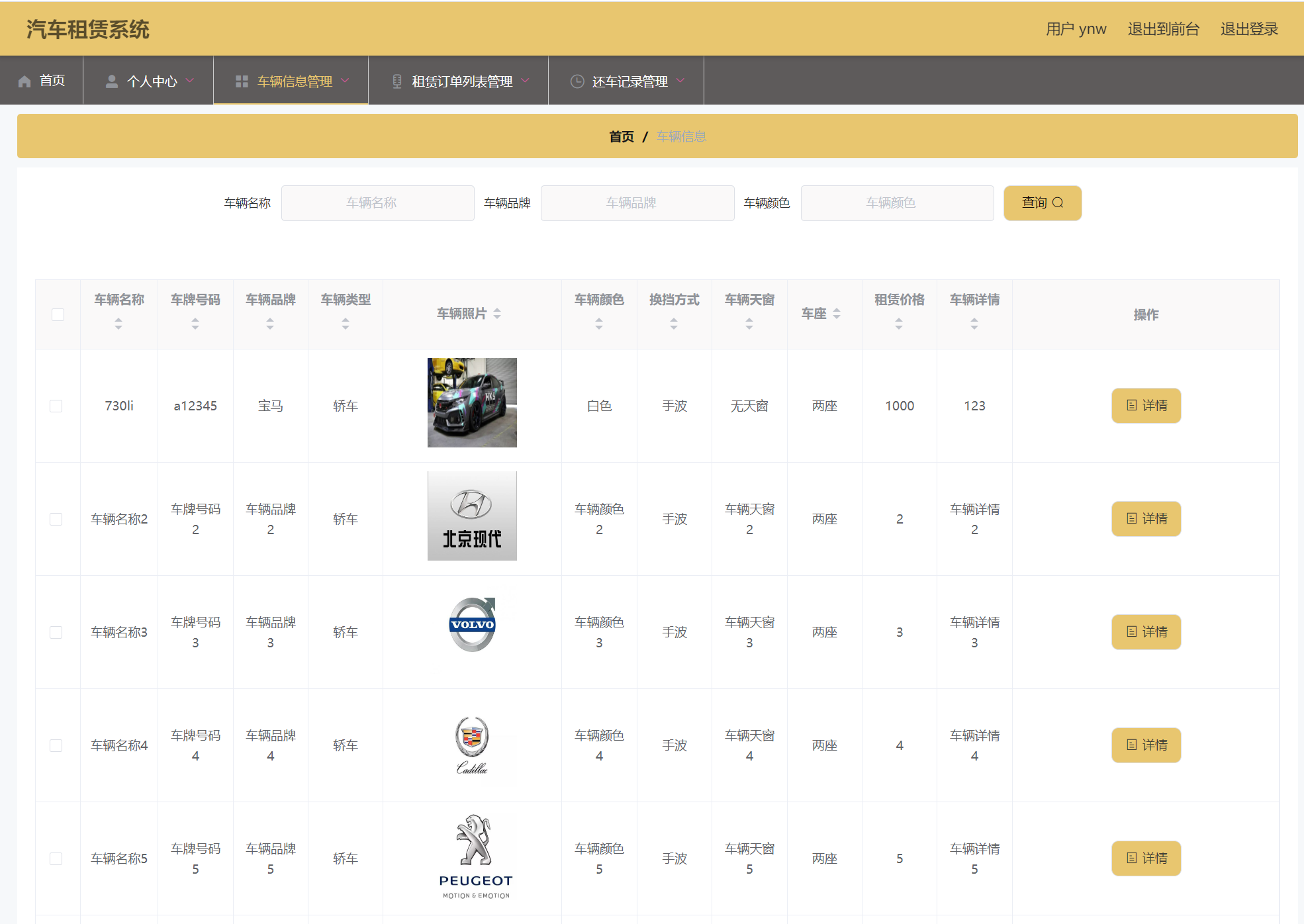
Task: Click the home icon beside 首页
Action: [24, 81]
